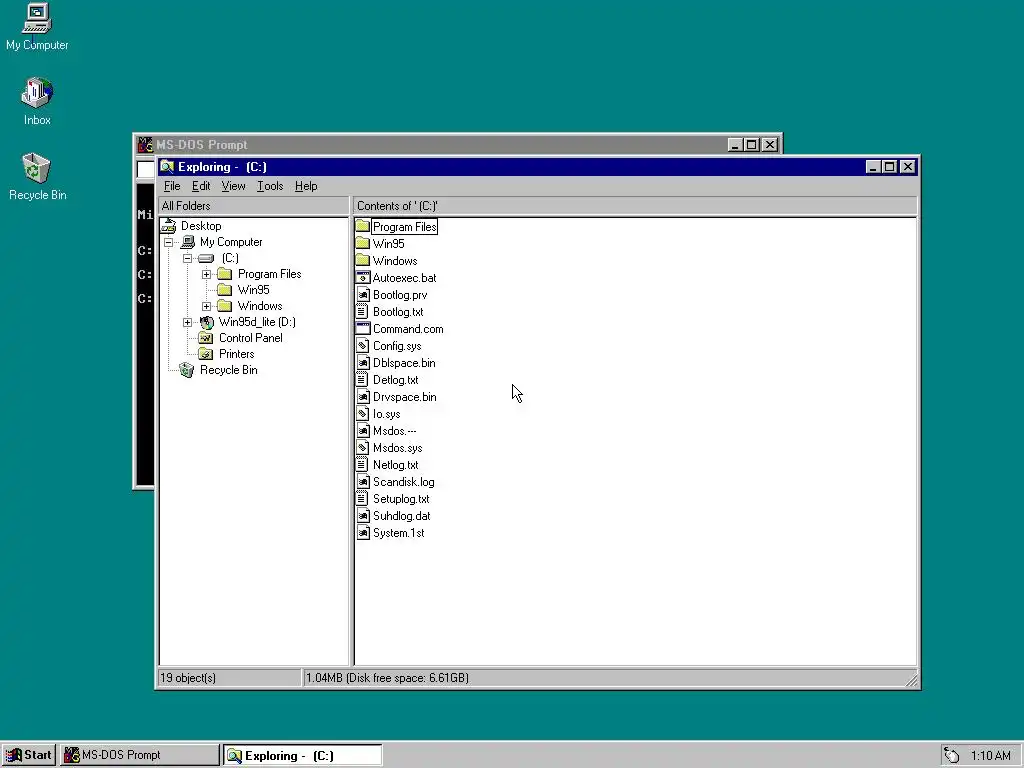The width and height of the screenshot is (1024, 768).
Task: Maximize the Exploring - (C:) window
Action: tap(889, 167)
